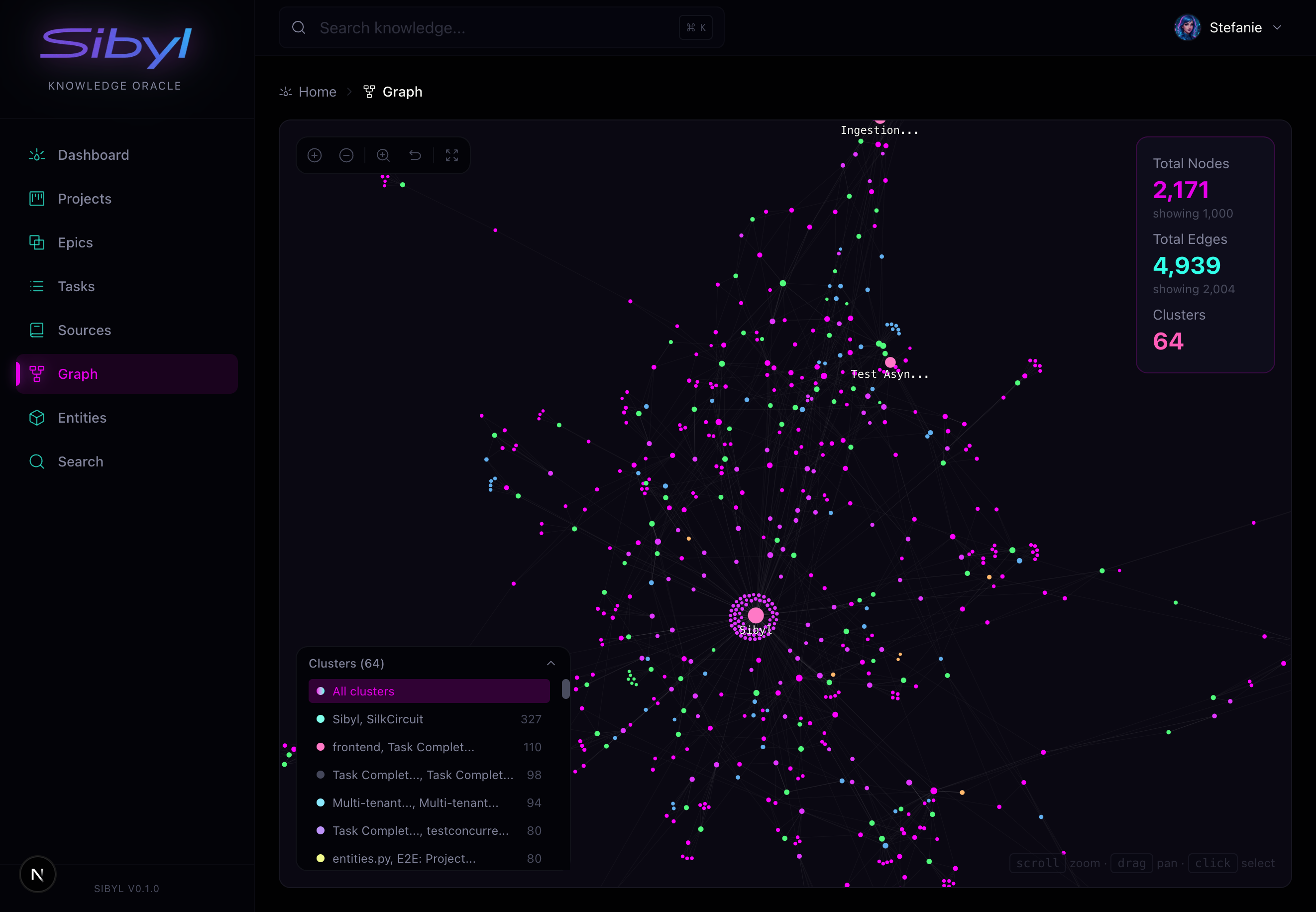Expand the graph to fullscreen
1316x912 pixels.
(x=451, y=155)
